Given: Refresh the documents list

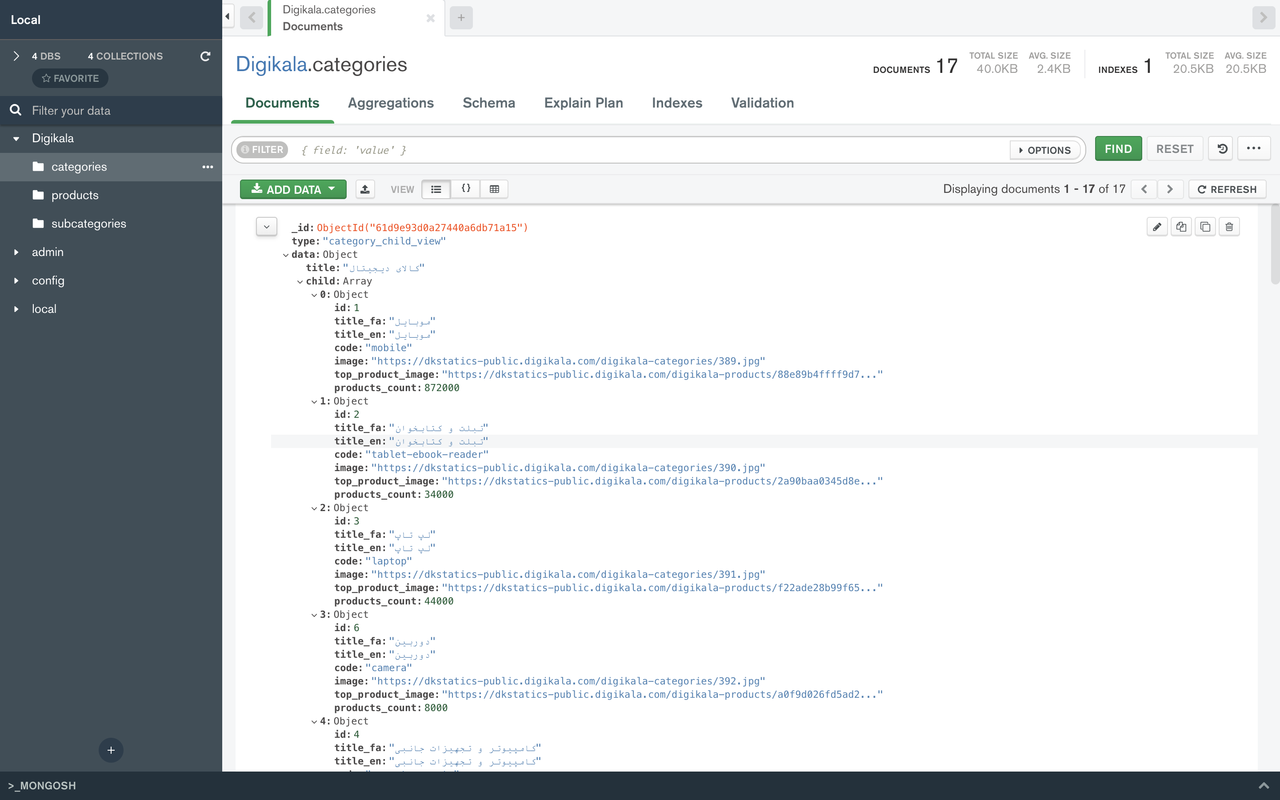Looking at the screenshot, I should 1228,189.
